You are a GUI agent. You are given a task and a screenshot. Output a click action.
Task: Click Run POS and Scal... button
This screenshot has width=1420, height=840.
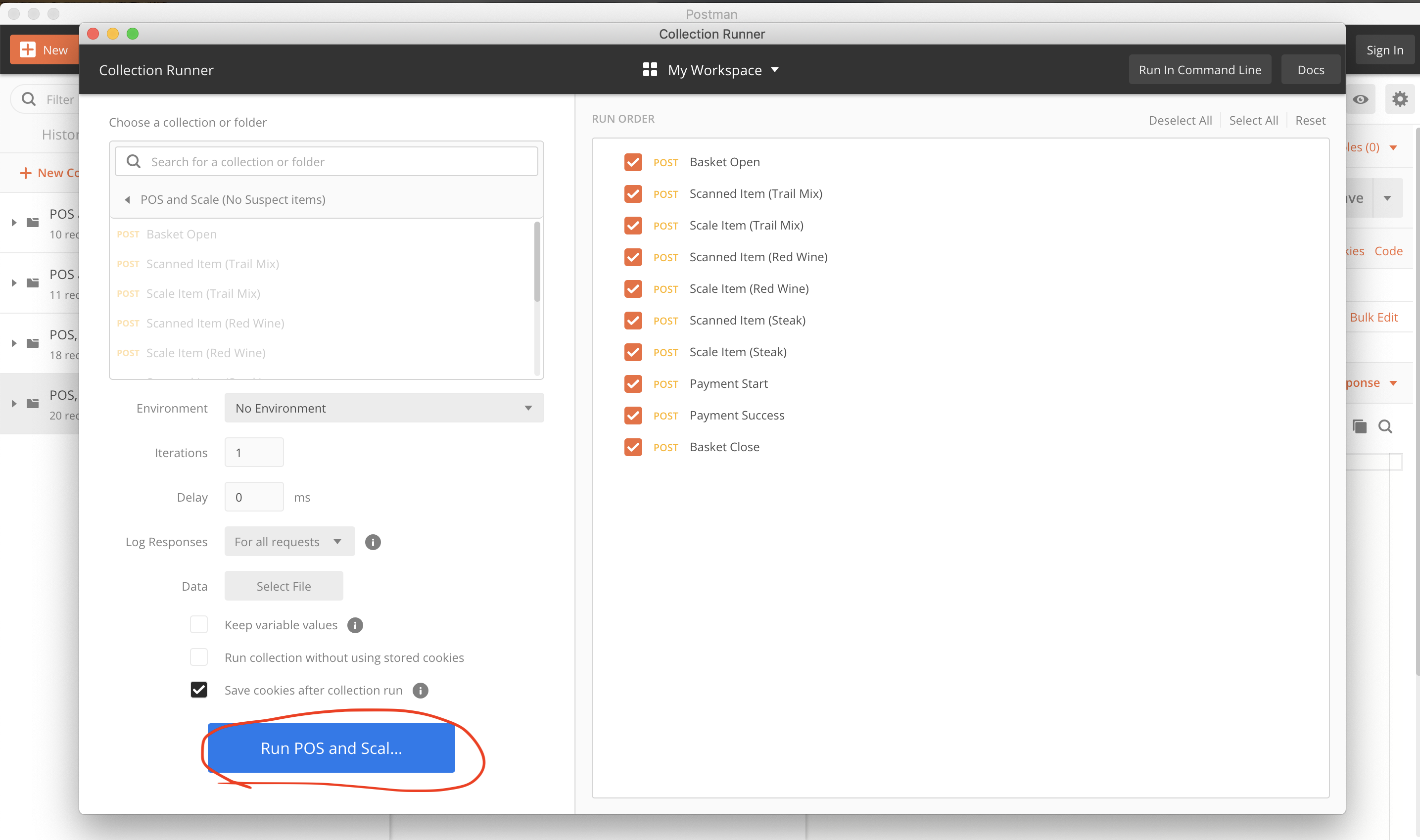[x=331, y=748]
